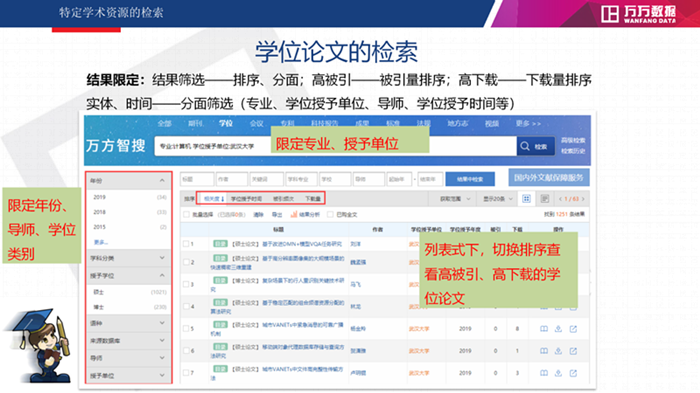Switch to list view icon
The image size is (700, 393).
pos(544,199)
